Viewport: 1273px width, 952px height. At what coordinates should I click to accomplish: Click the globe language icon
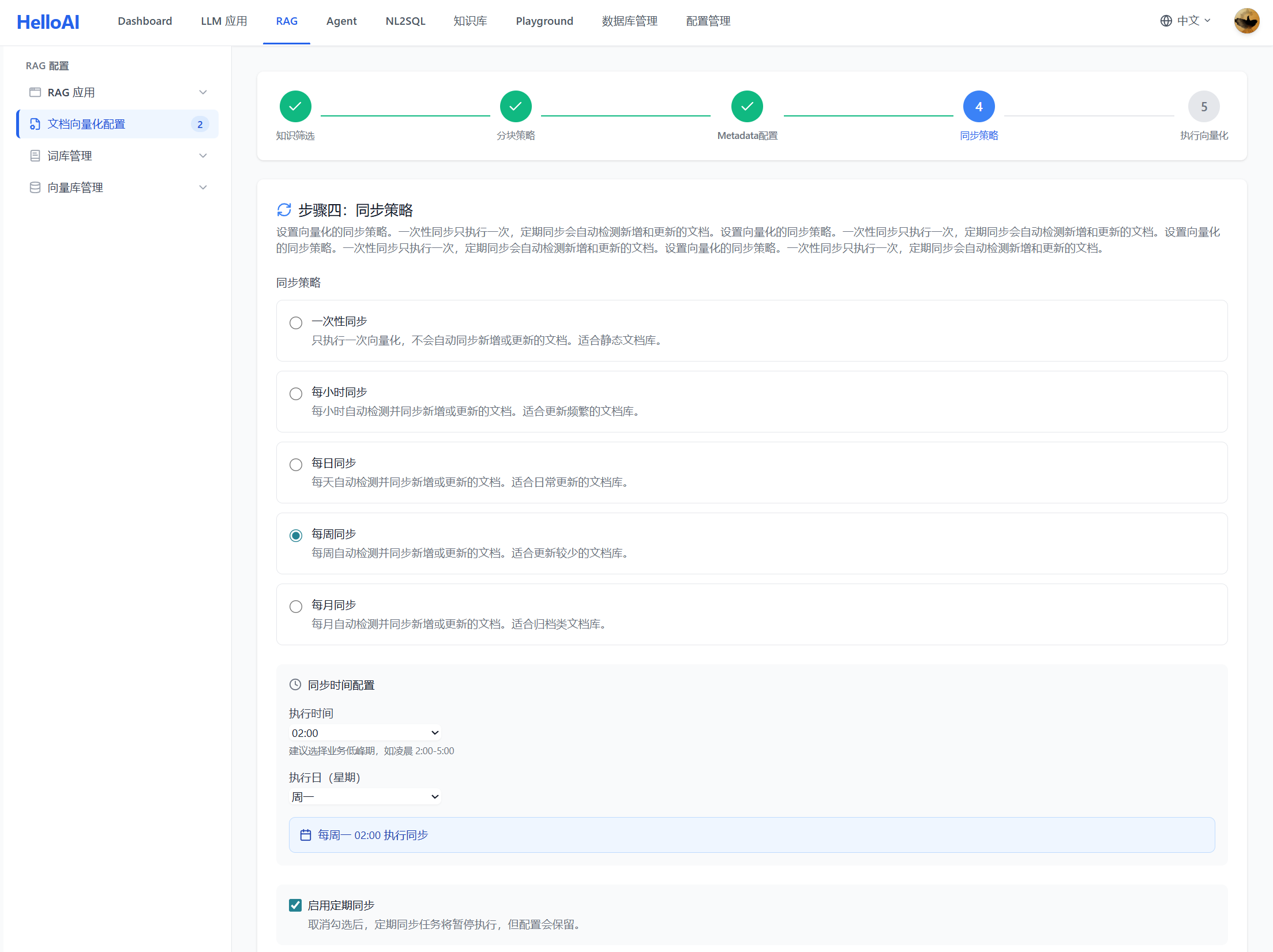(1166, 21)
